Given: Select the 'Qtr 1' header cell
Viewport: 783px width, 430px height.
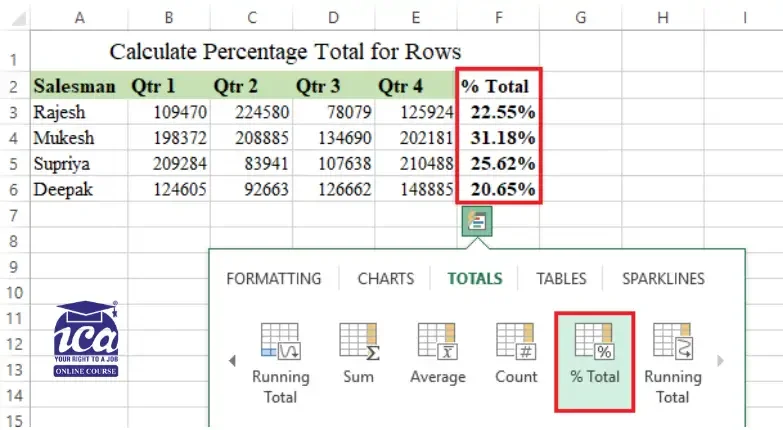Looking at the screenshot, I should [x=169, y=86].
